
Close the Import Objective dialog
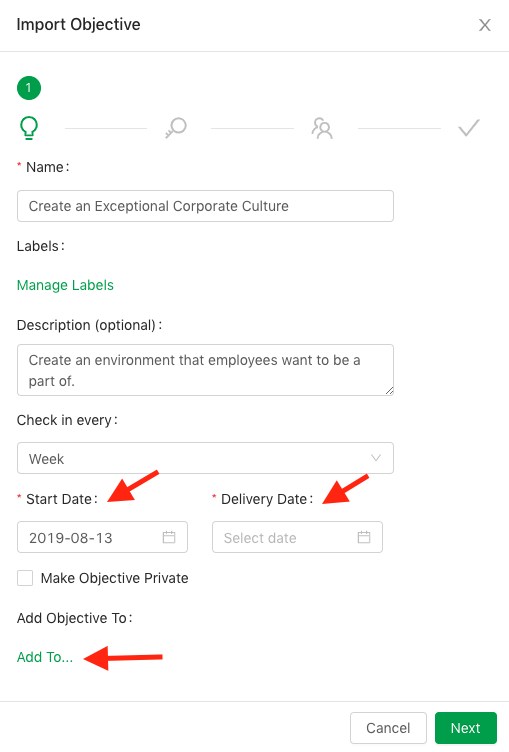(485, 25)
